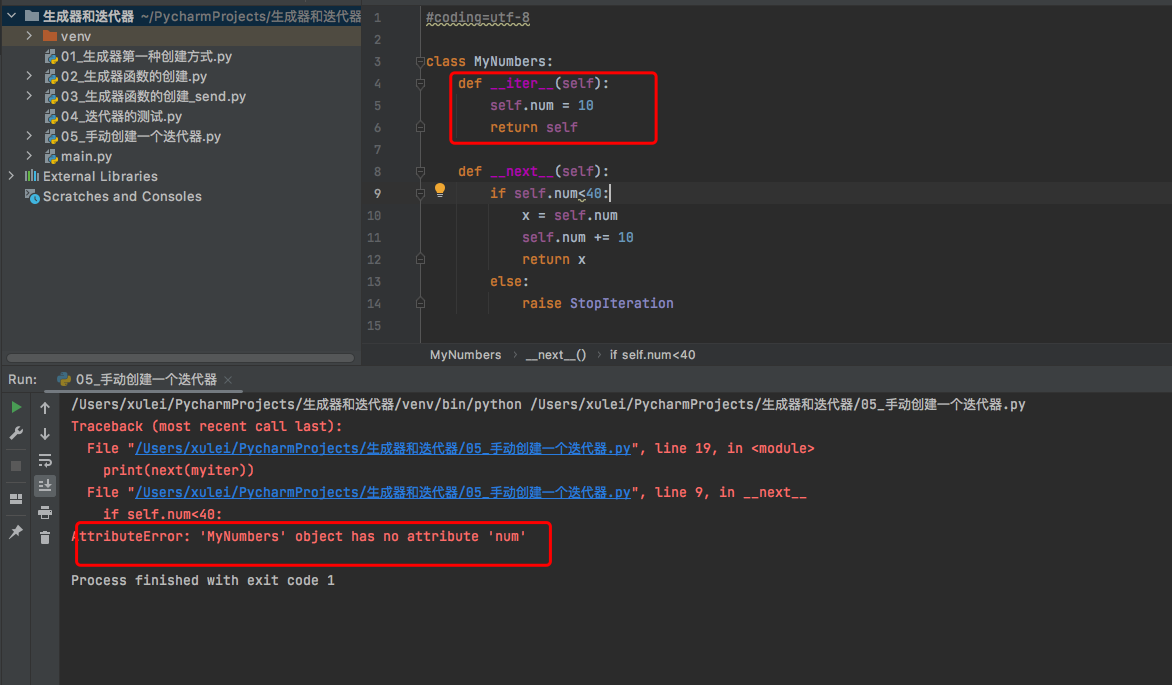
Task: Close the 05_手动创建一个迭代器 run tab
Action: pos(228,380)
